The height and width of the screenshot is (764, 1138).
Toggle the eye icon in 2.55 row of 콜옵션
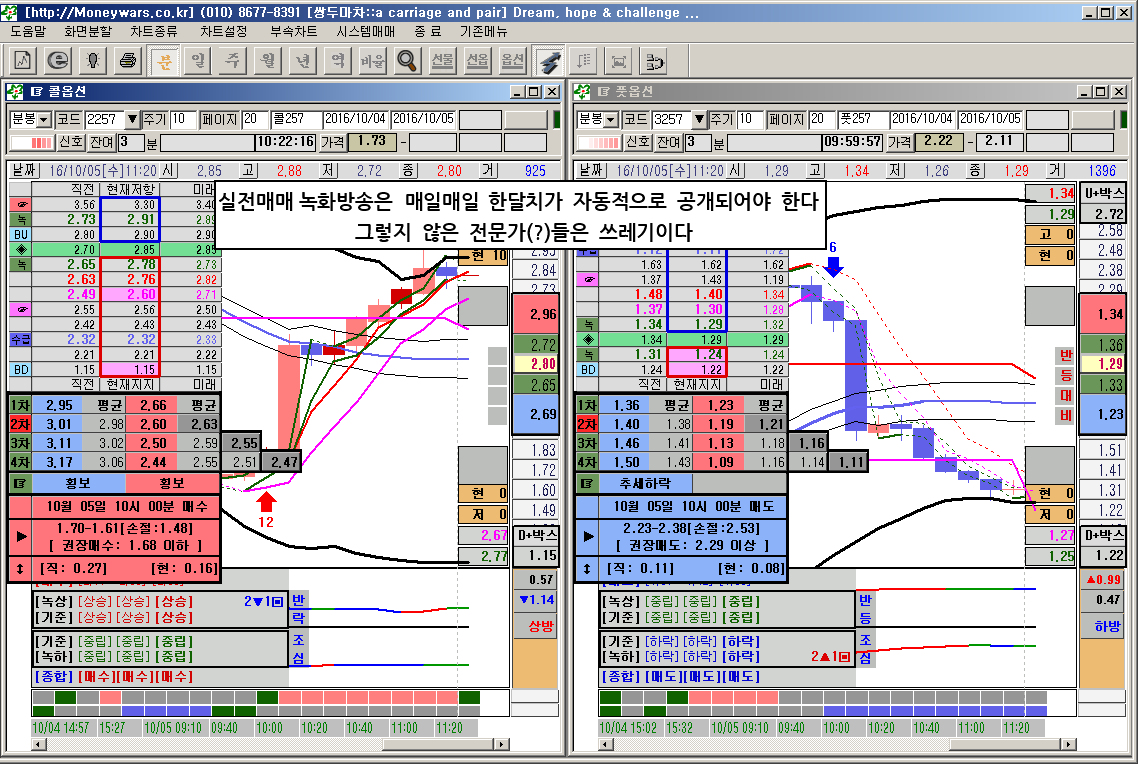coord(20,310)
